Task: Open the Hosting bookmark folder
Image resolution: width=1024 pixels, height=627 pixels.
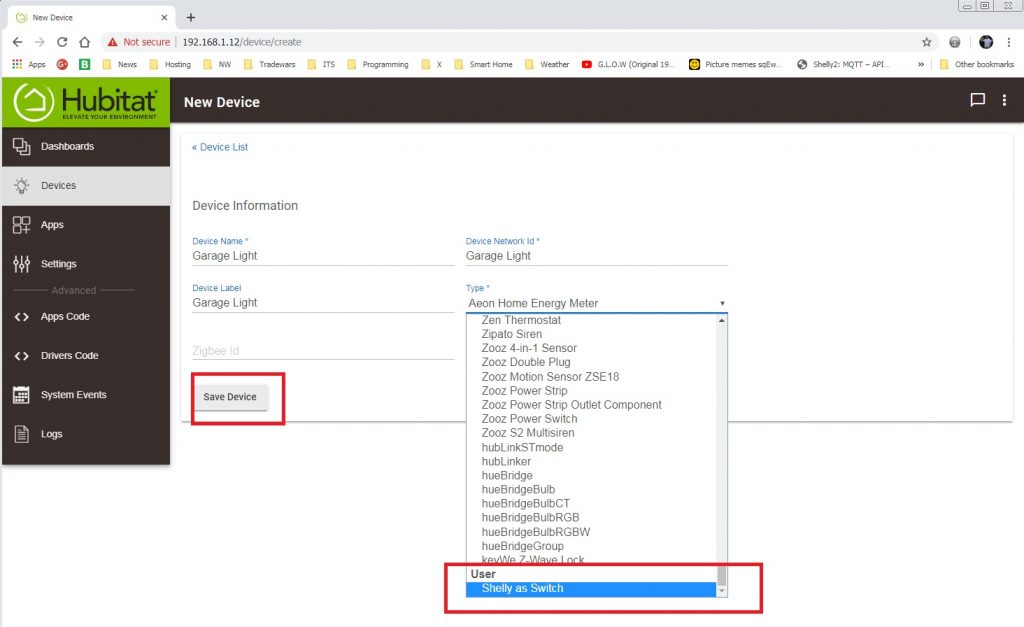Action: (x=170, y=64)
